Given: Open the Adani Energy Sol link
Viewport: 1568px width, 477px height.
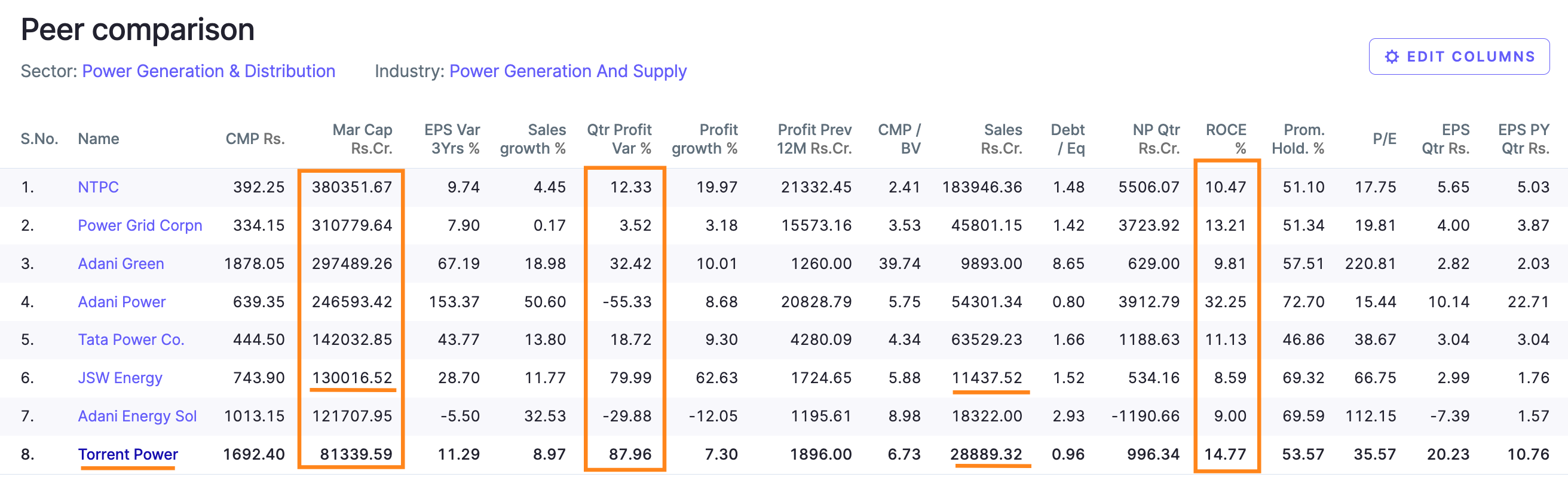Looking at the screenshot, I should [x=137, y=417].
